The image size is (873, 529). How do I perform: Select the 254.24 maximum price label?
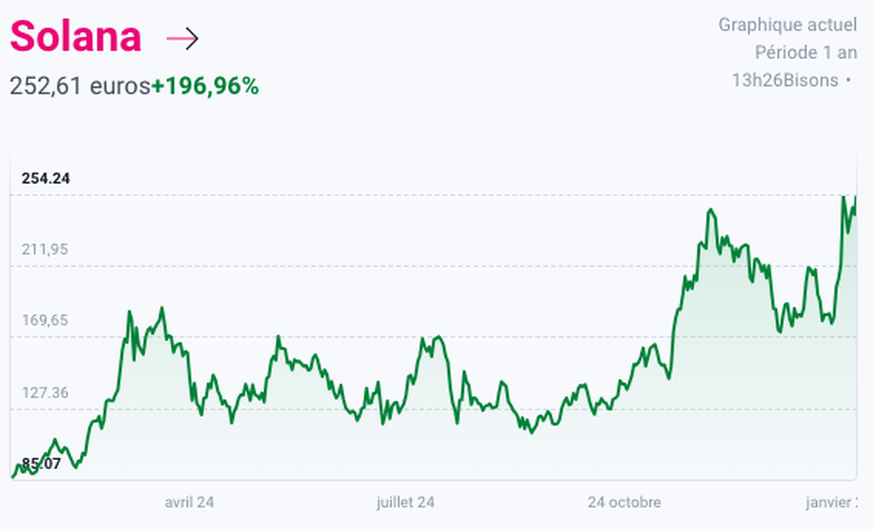coord(46,179)
